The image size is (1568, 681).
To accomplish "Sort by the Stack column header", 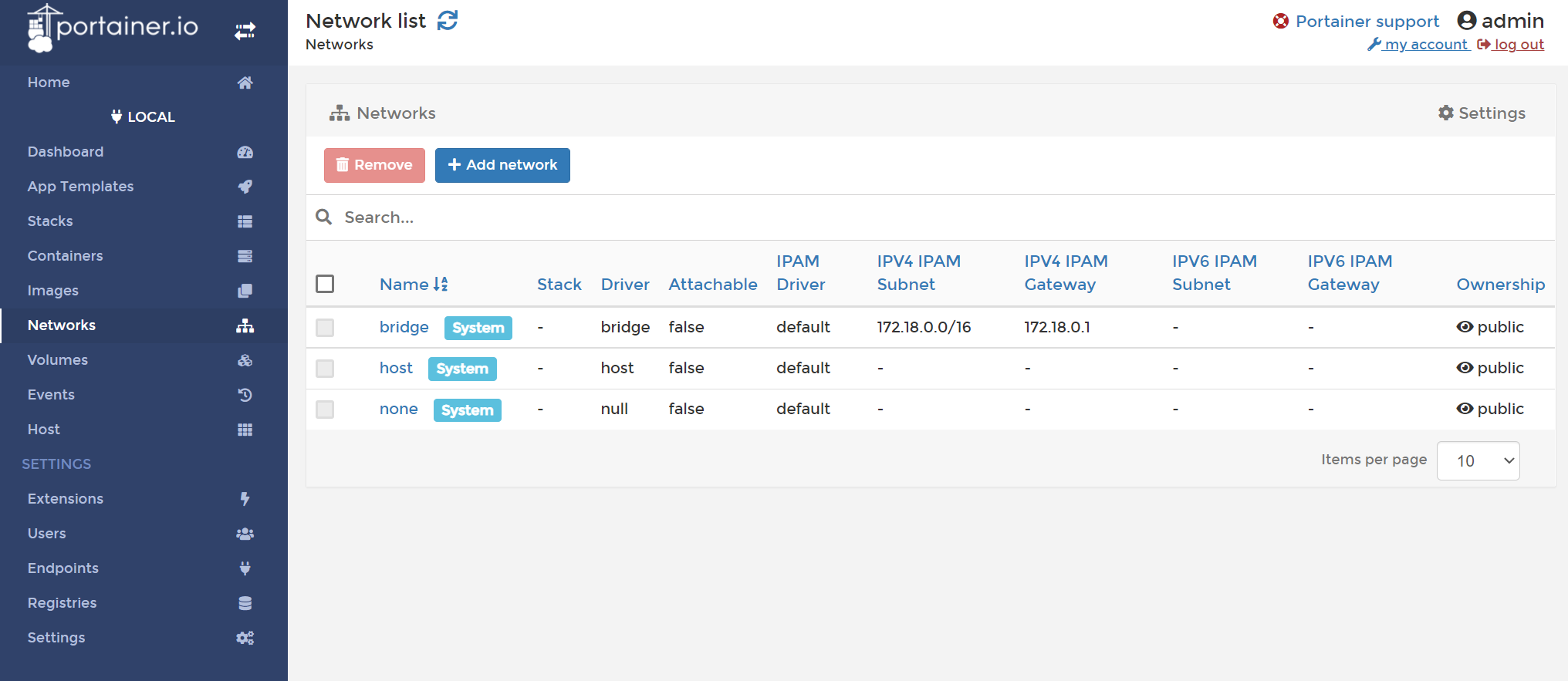I will coord(559,284).
